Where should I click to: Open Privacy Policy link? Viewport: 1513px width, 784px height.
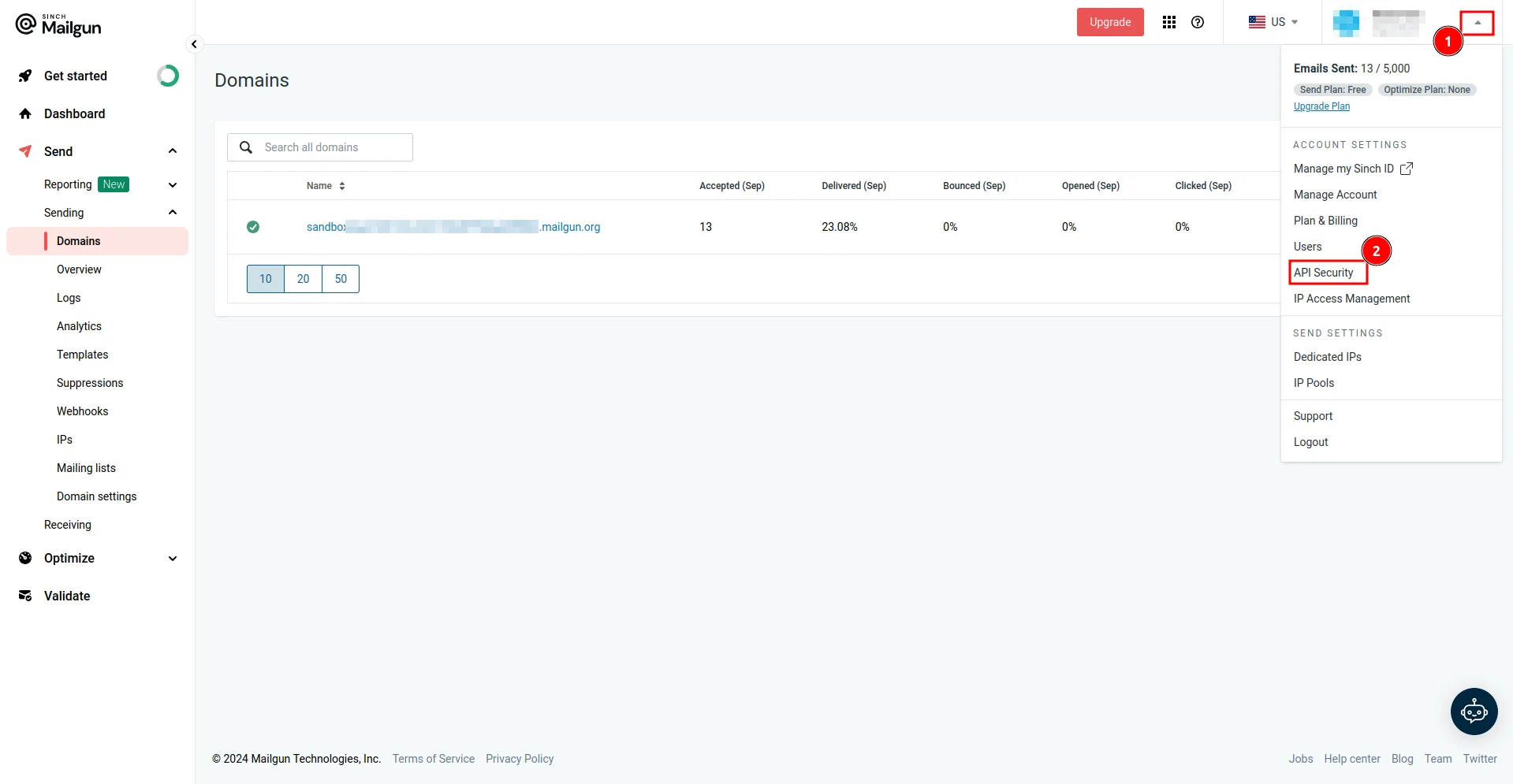[520, 759]
